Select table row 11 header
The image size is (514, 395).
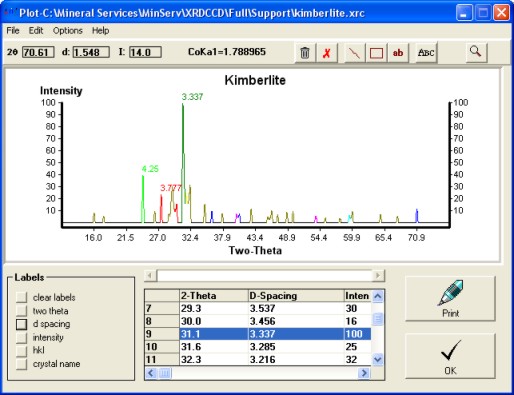pos(162,359)
